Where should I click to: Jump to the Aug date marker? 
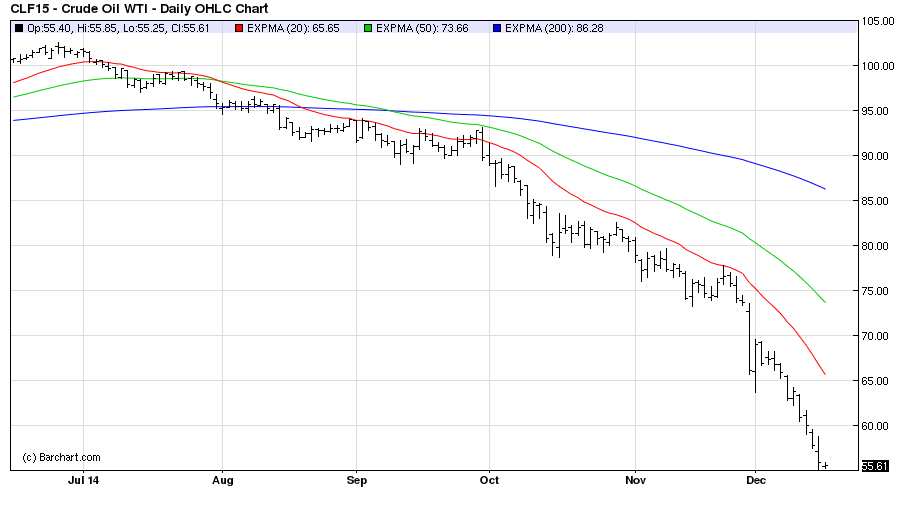[222, 480]
